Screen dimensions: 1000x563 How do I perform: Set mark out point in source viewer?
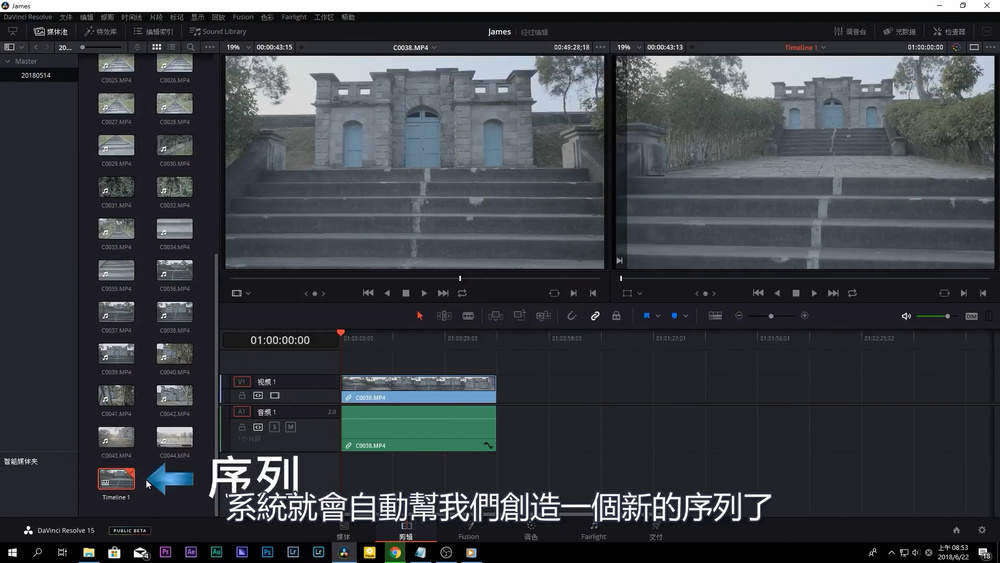592,293
